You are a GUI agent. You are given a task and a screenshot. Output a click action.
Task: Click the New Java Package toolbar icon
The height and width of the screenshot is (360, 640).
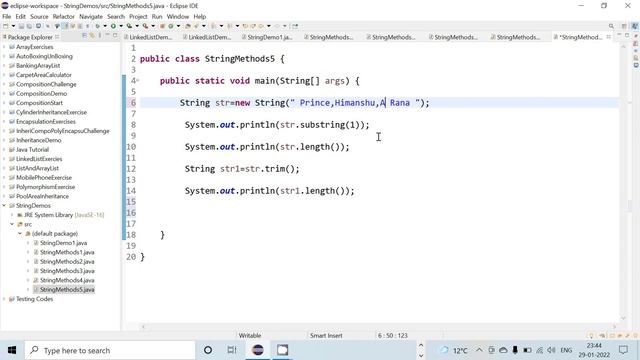pos(162,26)
